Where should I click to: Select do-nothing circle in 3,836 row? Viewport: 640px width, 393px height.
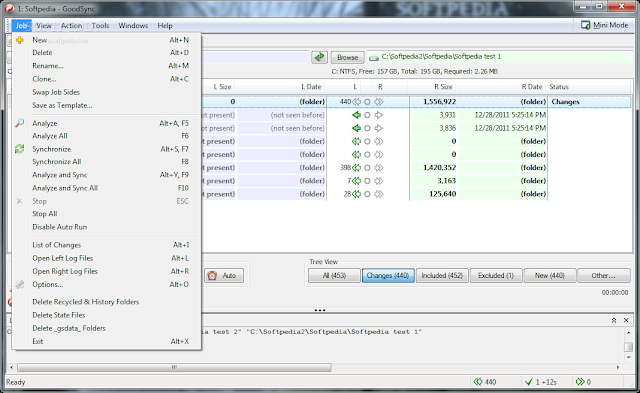click(367, 128)
